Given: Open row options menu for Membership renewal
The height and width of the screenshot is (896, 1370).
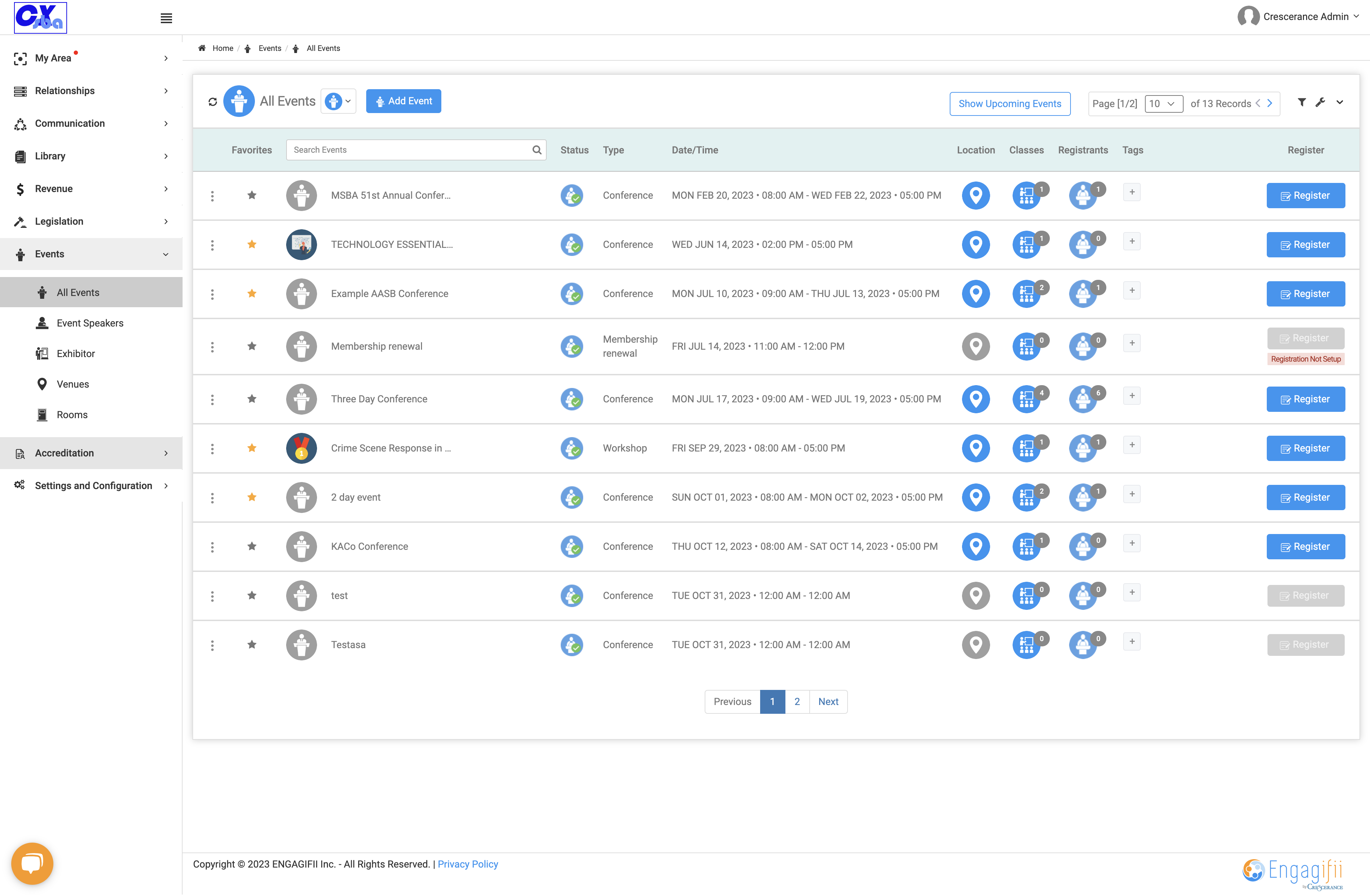Looking at the screenshot, I should pyautogui.click(x=212, y=347).
